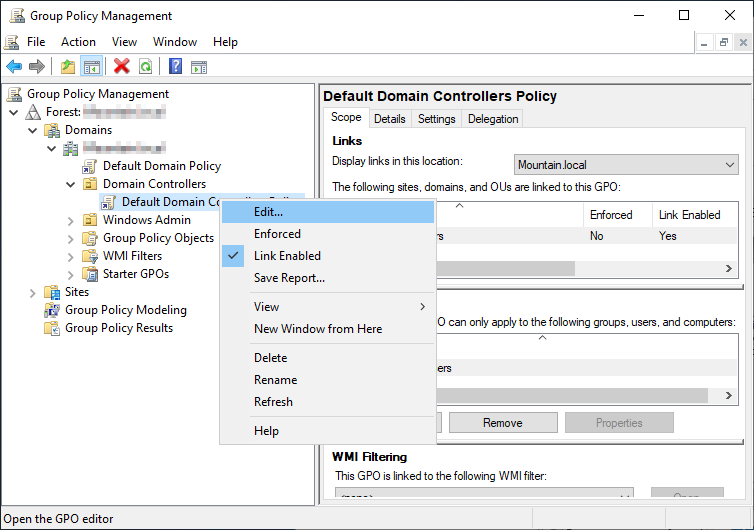The width and height of the screenshot is (754, 530).
Task: Switch to the Delegation tab
Action: [x=493, y=119]
